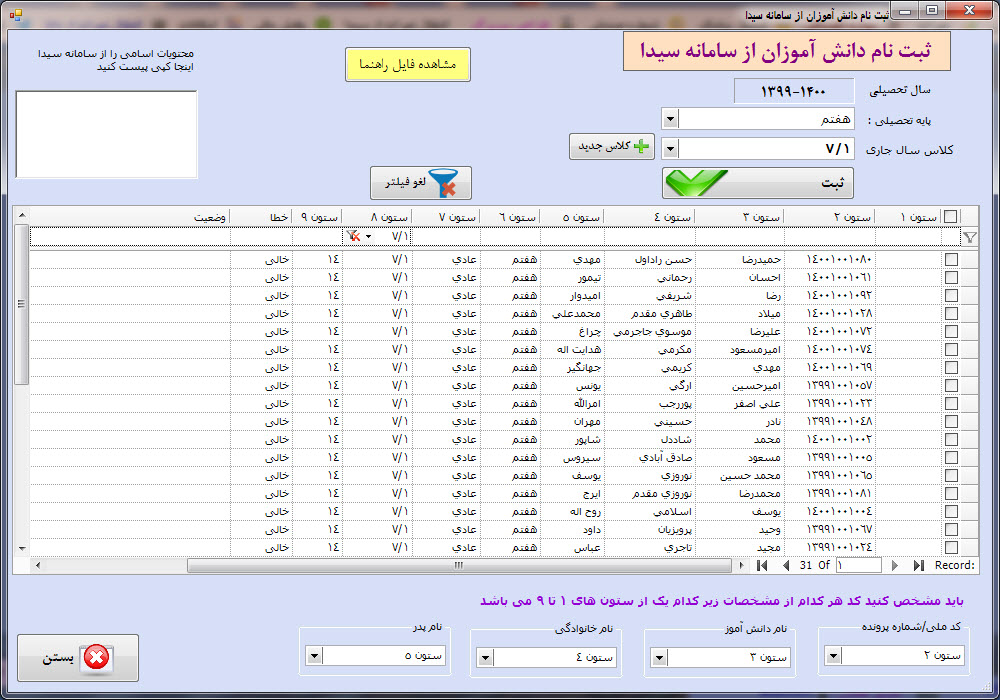Go to first record in navigator
The height and width of the screenshot is (700, 1000).
point(761,565)
